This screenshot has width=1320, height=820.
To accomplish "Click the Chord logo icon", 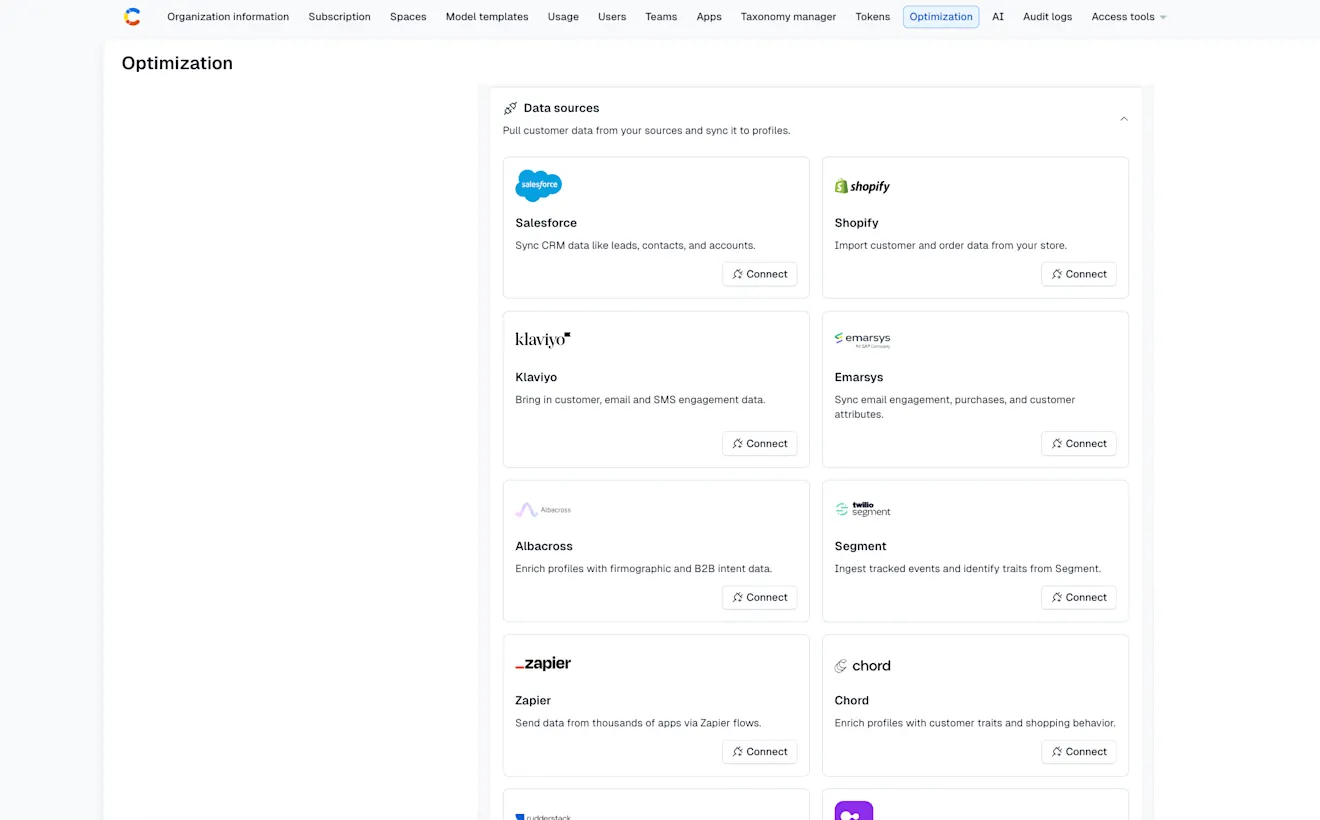I will (840, 665).
